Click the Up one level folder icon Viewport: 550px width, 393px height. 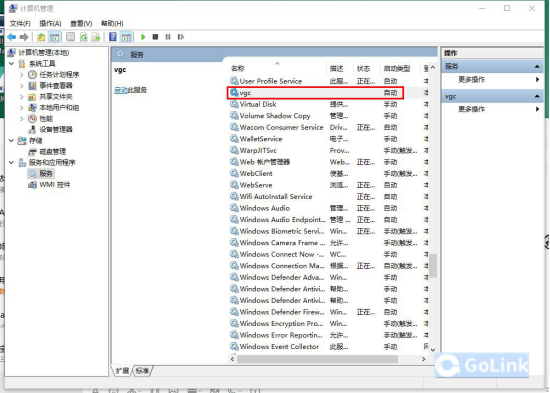pos(41,37)
